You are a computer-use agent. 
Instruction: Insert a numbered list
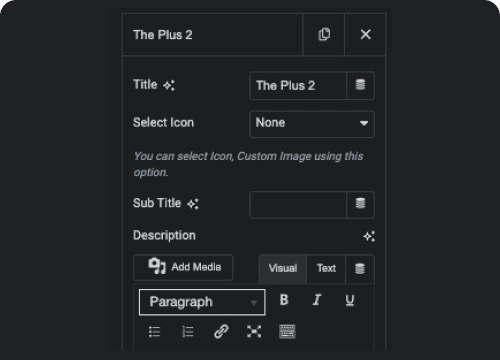tap(188, 332)
